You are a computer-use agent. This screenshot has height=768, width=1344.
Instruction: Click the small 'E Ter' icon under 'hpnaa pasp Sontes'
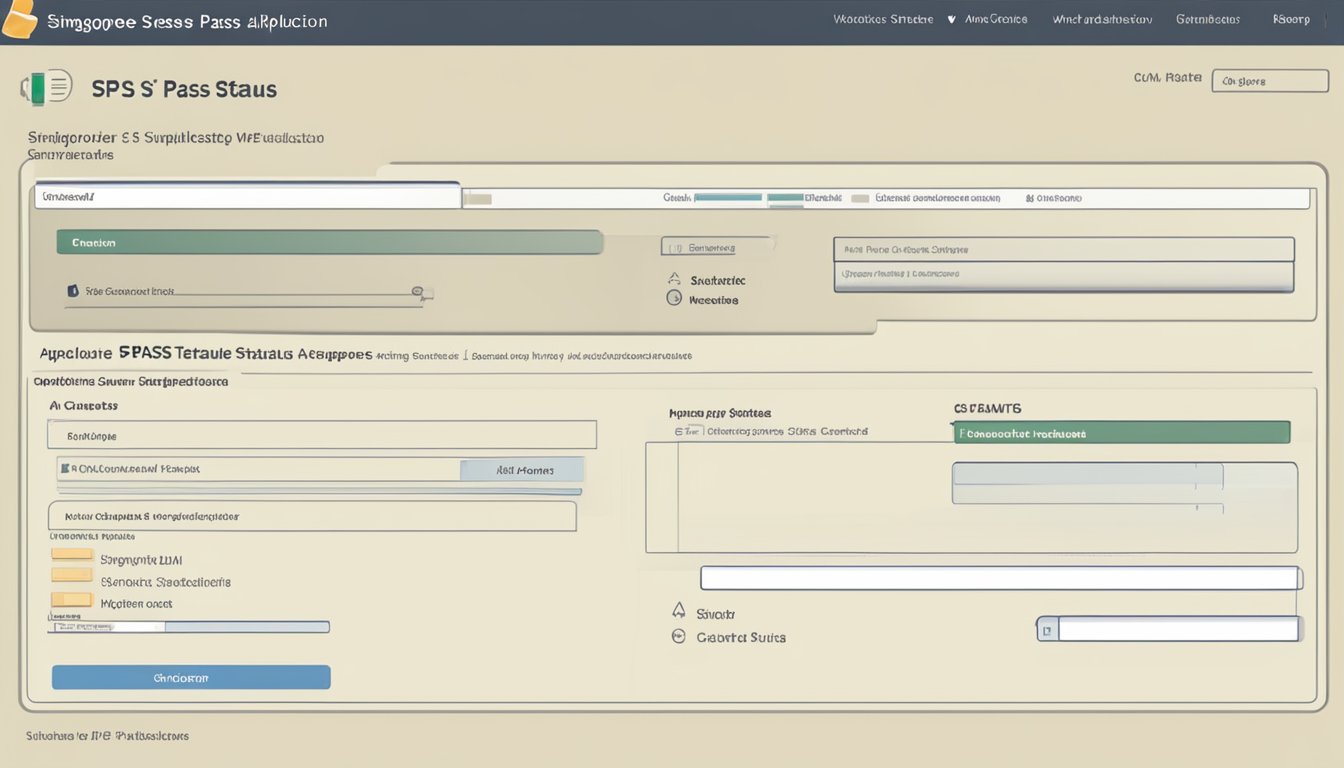(687, 431)
